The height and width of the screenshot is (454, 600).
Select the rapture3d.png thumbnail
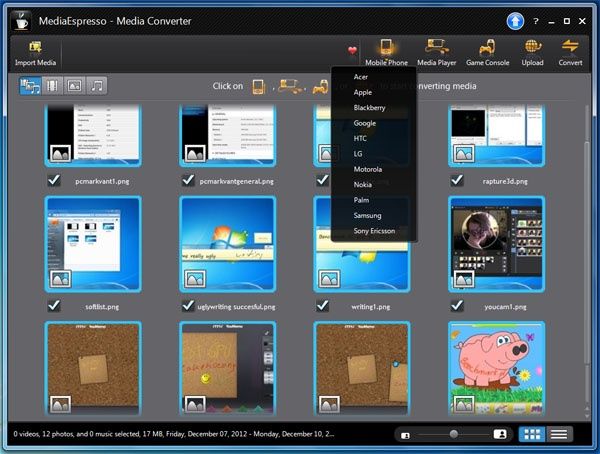point(497,136)
